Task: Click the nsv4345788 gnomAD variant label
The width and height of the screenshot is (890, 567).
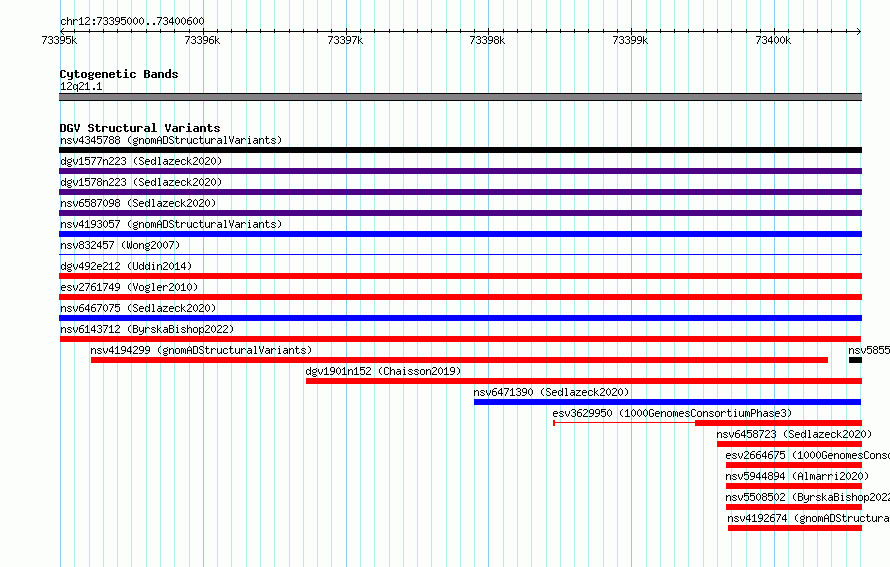Action: click(171, 140)
